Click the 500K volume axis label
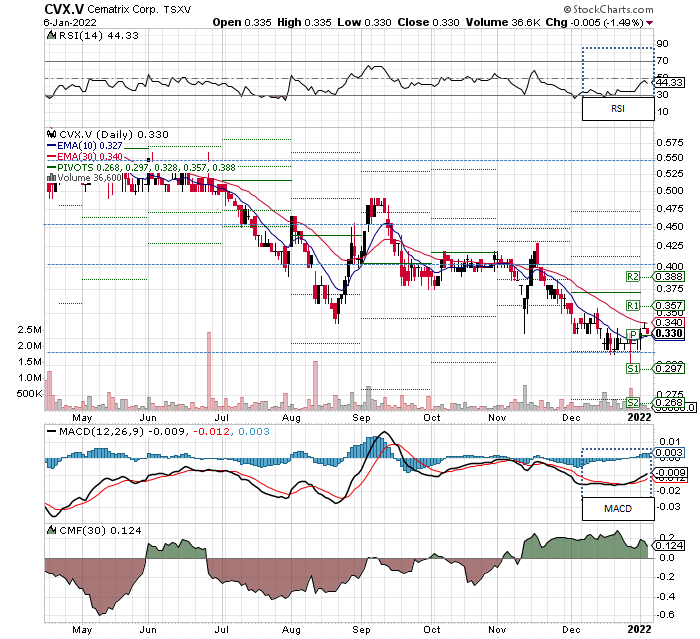 click(x=29, y=393)
